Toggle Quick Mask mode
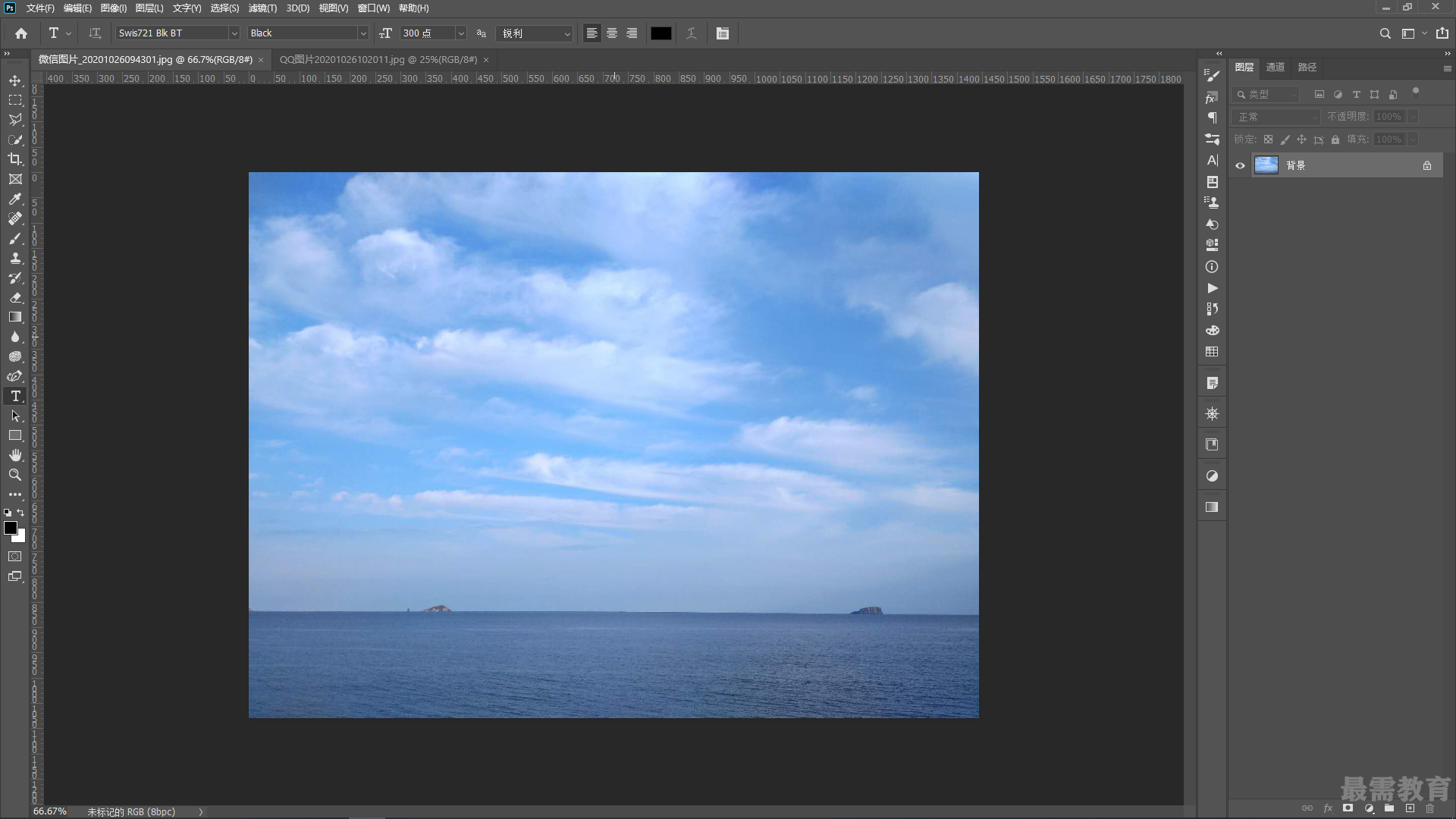This screenshot has height=819, width=1456. (x=15, y=557)
